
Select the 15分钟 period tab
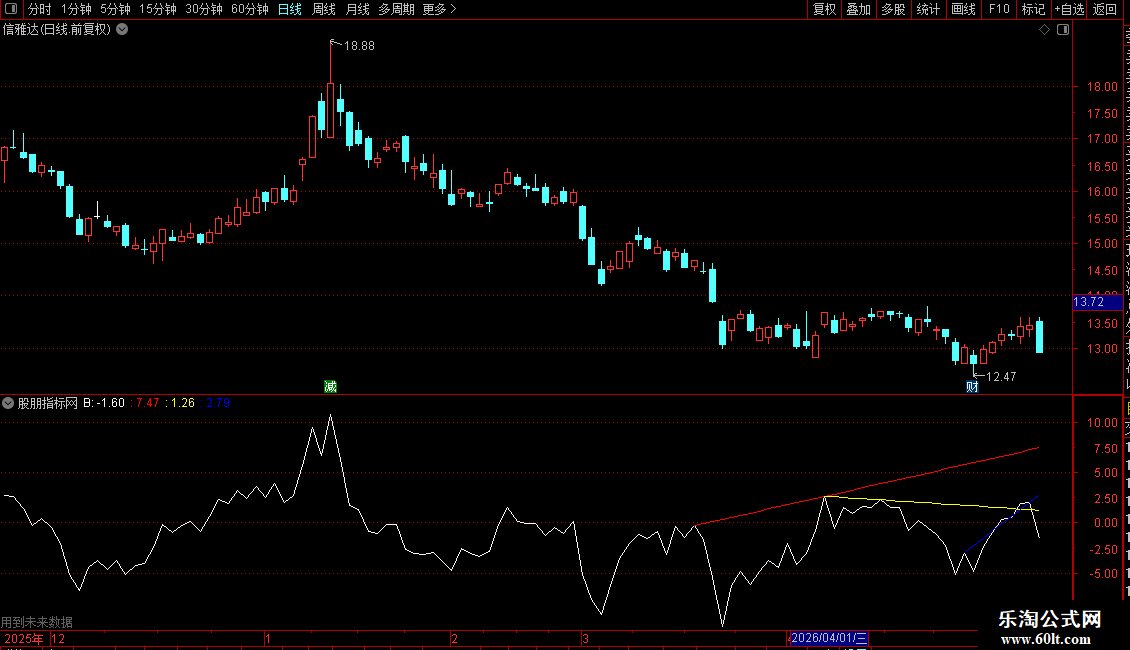tap(158, 9)
